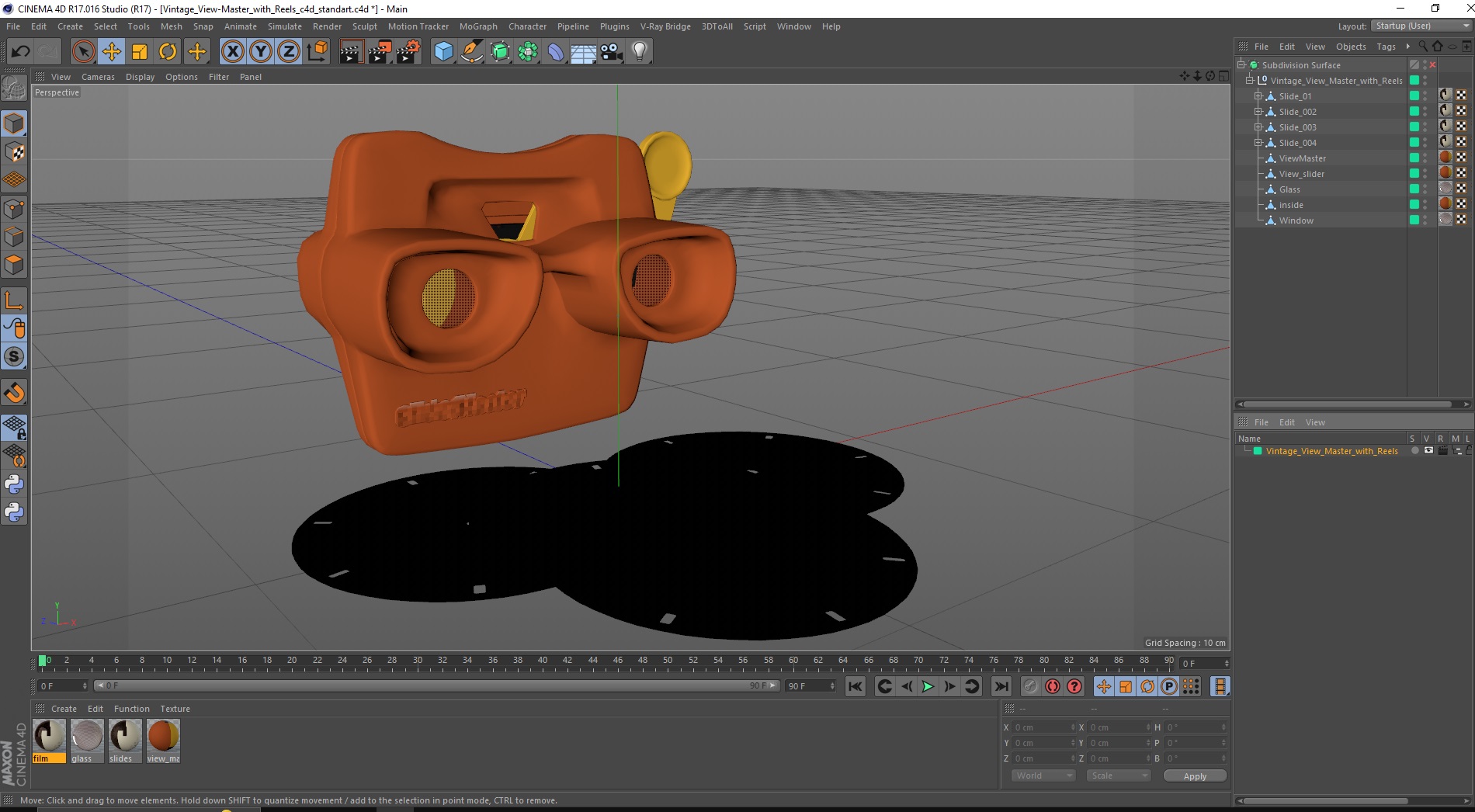
Task: Toggle Glass visibility dots
Action: 1425,189
